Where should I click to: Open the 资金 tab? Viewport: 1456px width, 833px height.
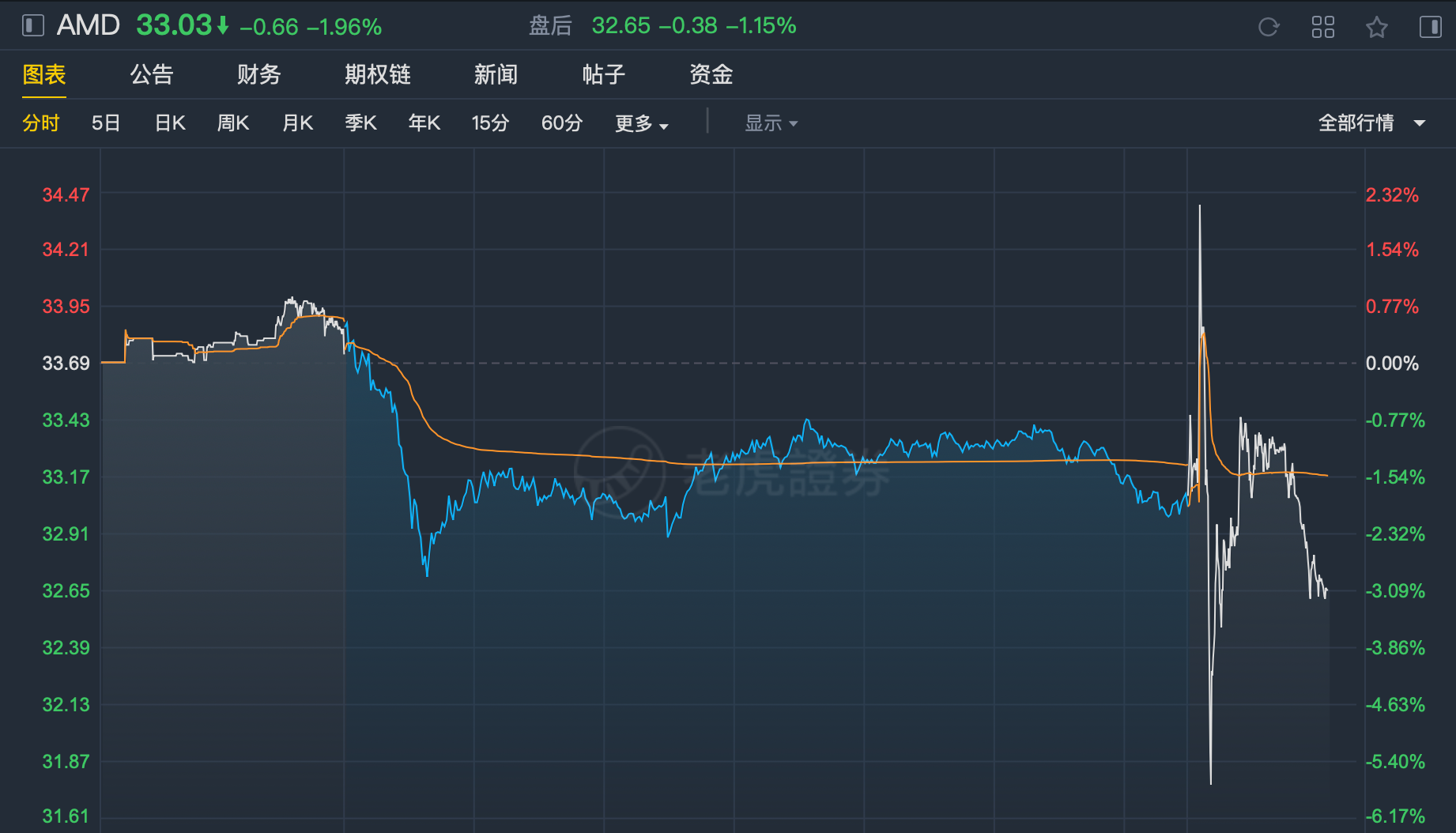tap(711, 74)
